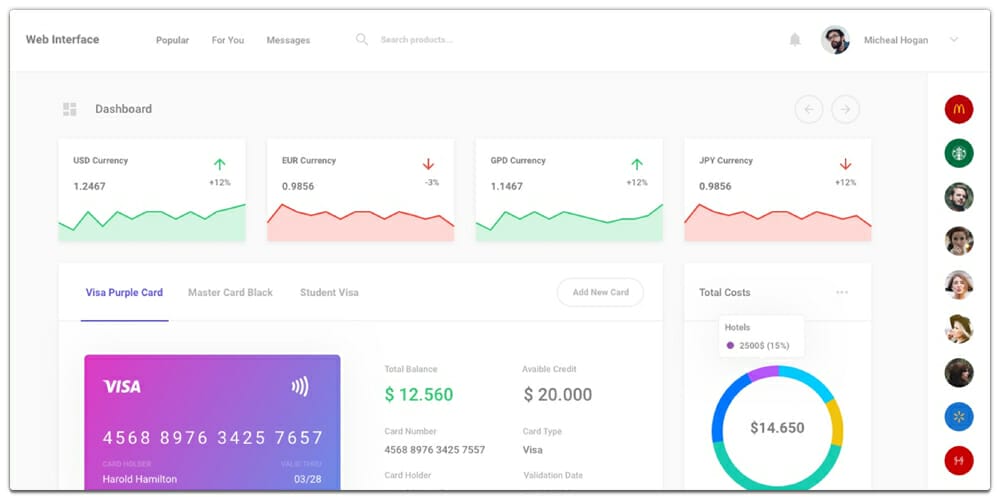Open the Starbucks icon in sidebar
Viewport: 1000px width, 500px height.
(959, 153)
